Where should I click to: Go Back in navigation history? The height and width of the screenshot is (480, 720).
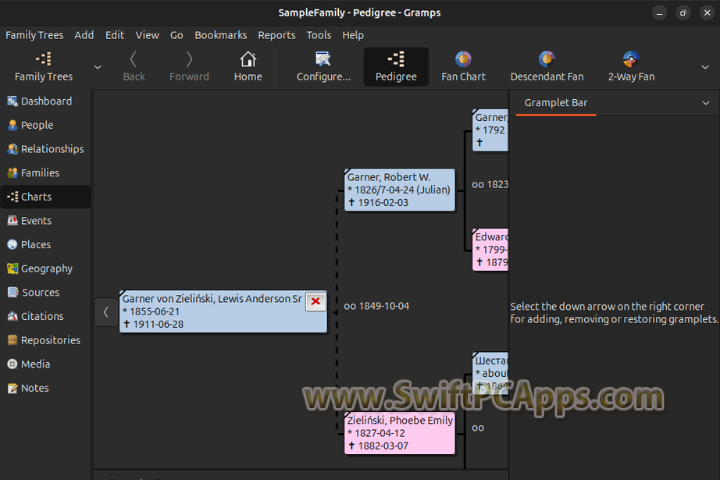[x=134, y=67]
